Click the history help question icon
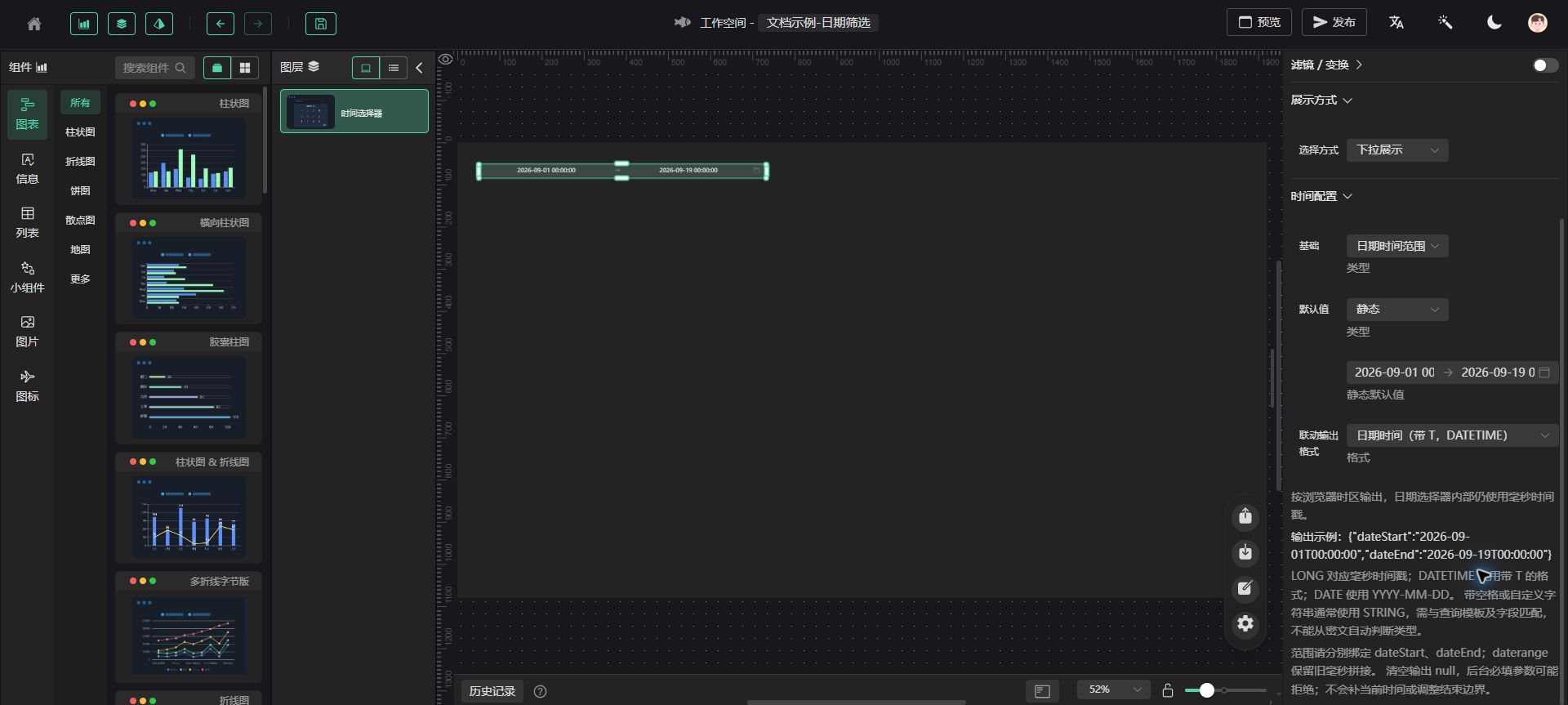Viewport: 1568px width, 705px height. tap(540, 691)
